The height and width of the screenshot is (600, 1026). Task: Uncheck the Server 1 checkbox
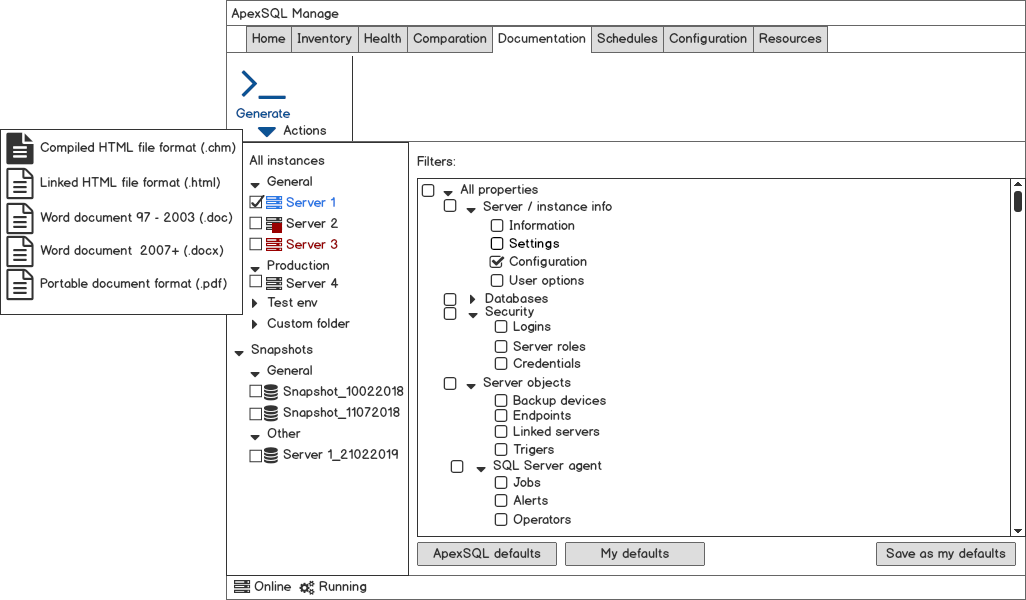pos(256,202)
